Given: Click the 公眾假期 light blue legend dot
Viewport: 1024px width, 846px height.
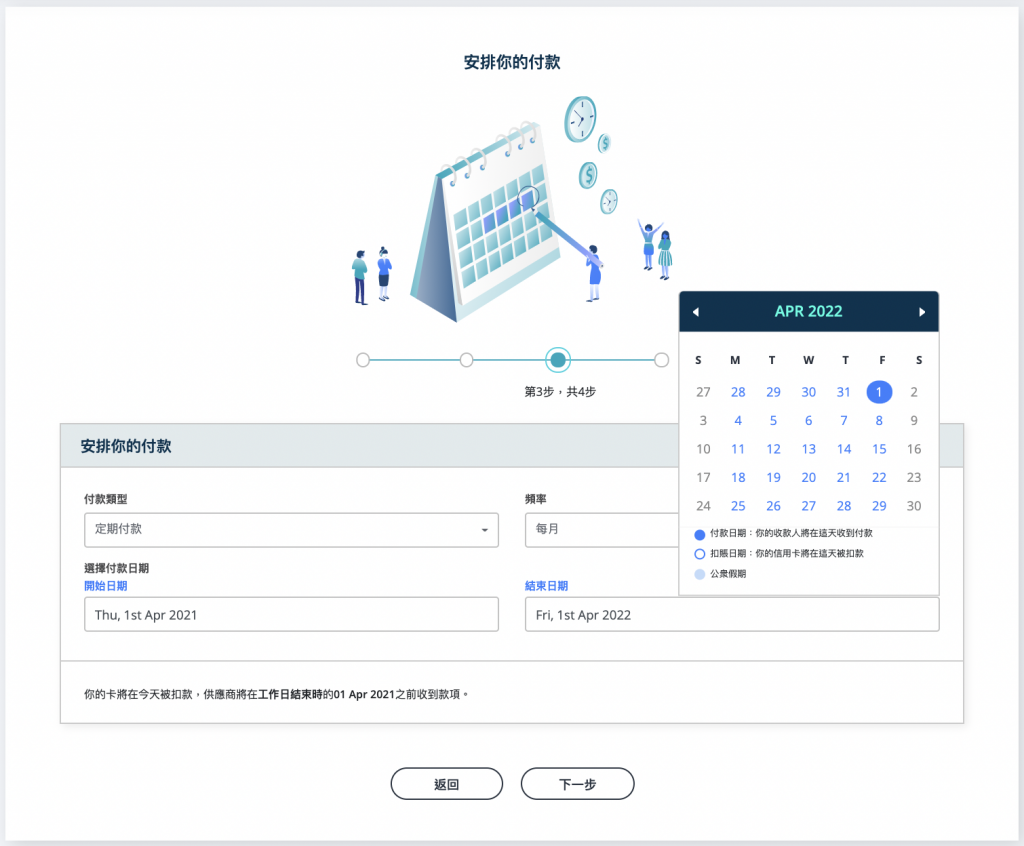Looking at the screenshot, I should [699, 574].
